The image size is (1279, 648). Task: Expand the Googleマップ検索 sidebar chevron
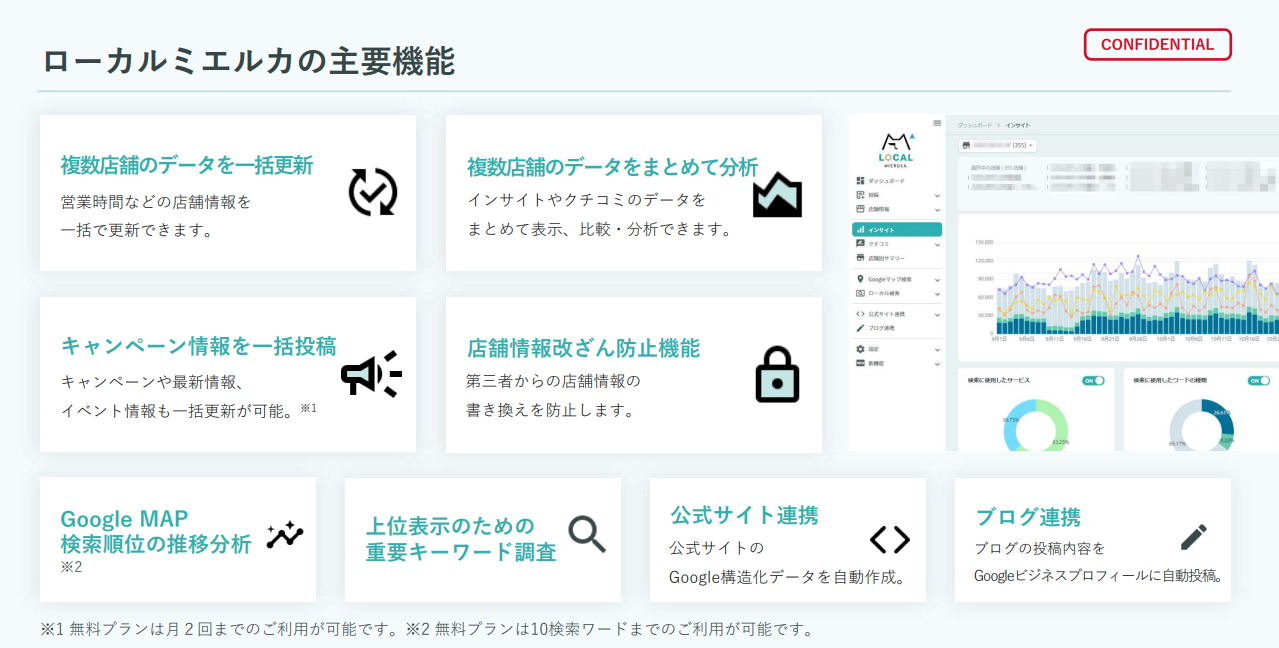[x=937, y=280]
